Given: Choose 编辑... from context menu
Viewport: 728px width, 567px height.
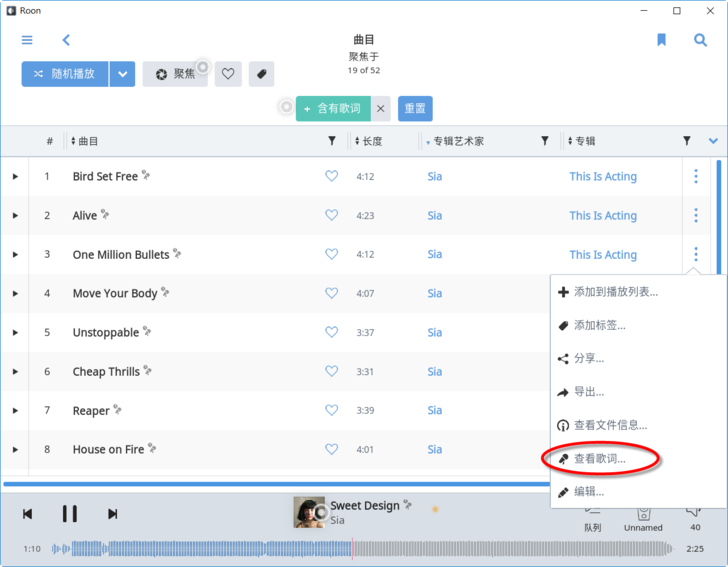Looking at the screenshot, I should coord(638,492).
